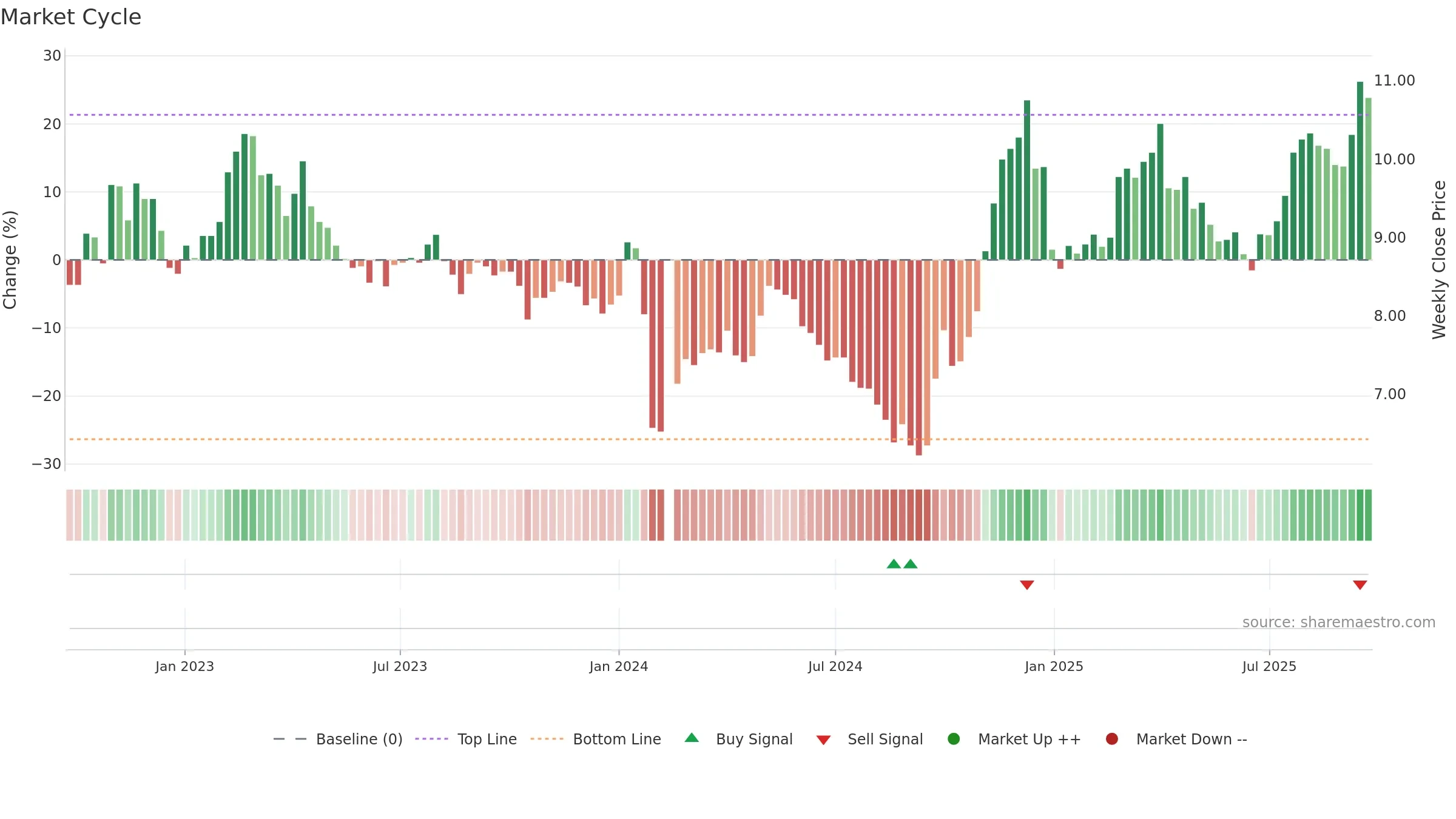The image size is (1456, 819).
Task: Click the −30 value on the change axis
Action: pos(47,464)
